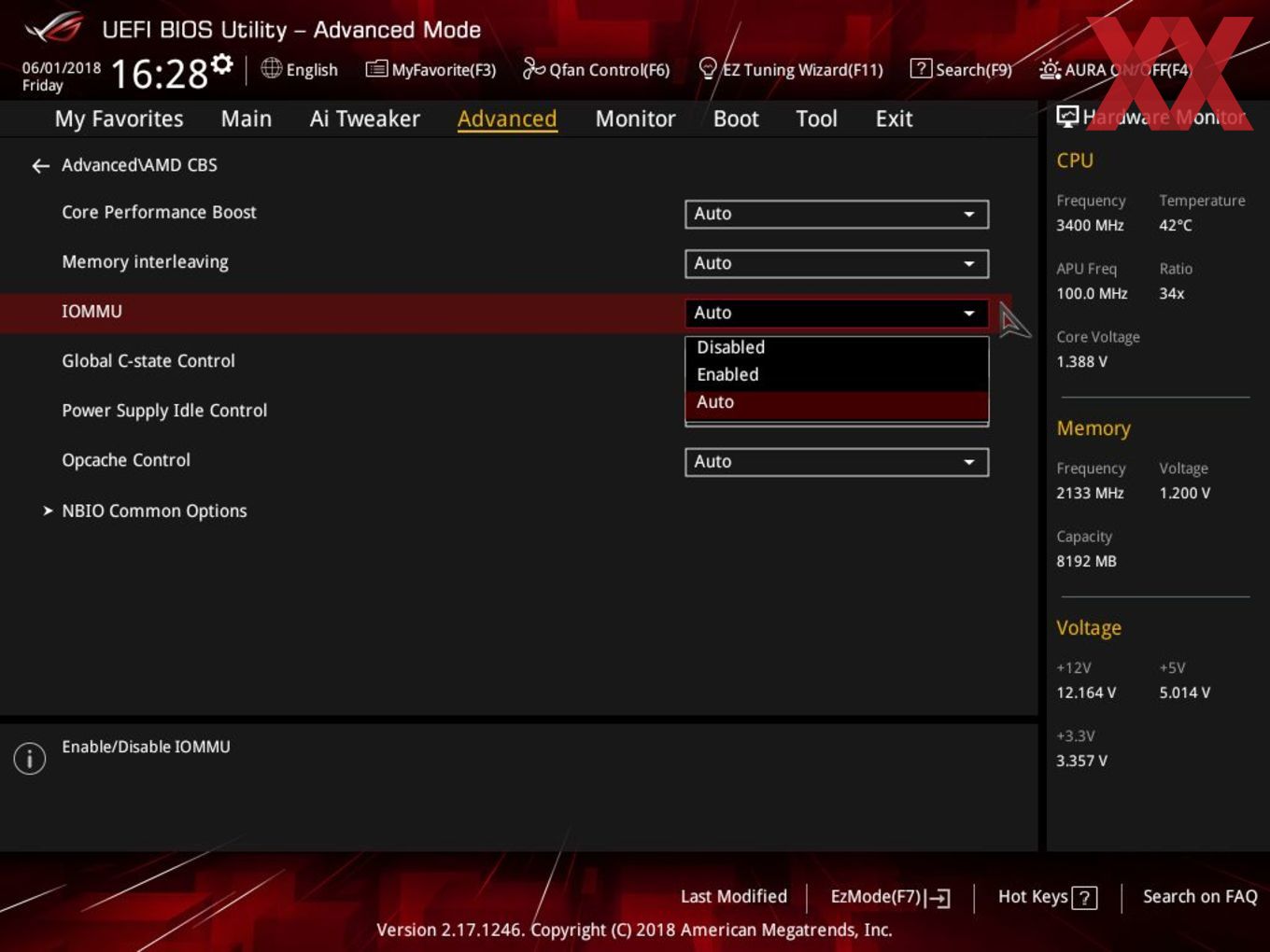Switch to Tool tab
The image size is (1270, 952).
click(816, 119)
